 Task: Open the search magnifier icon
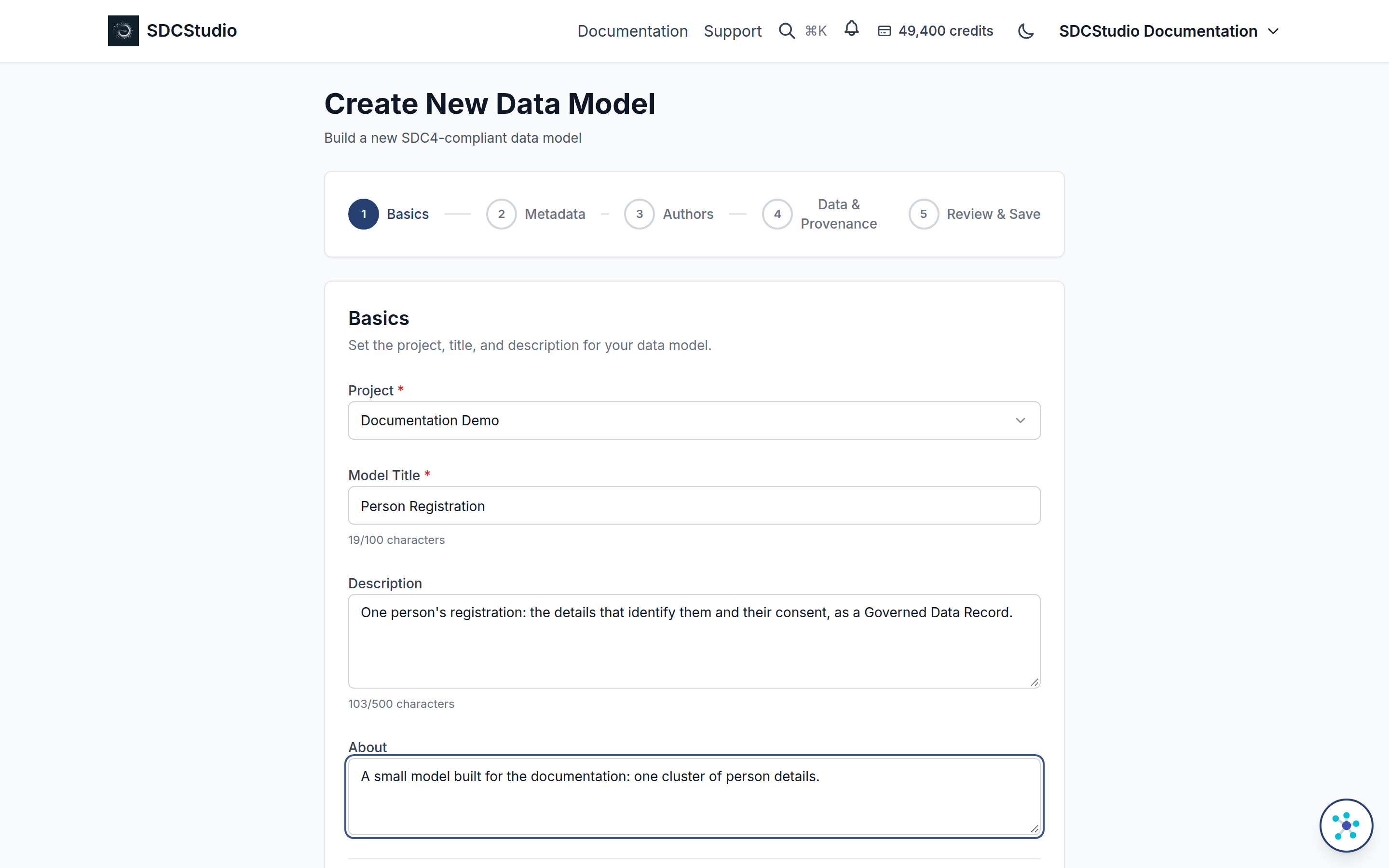[786, 31]
